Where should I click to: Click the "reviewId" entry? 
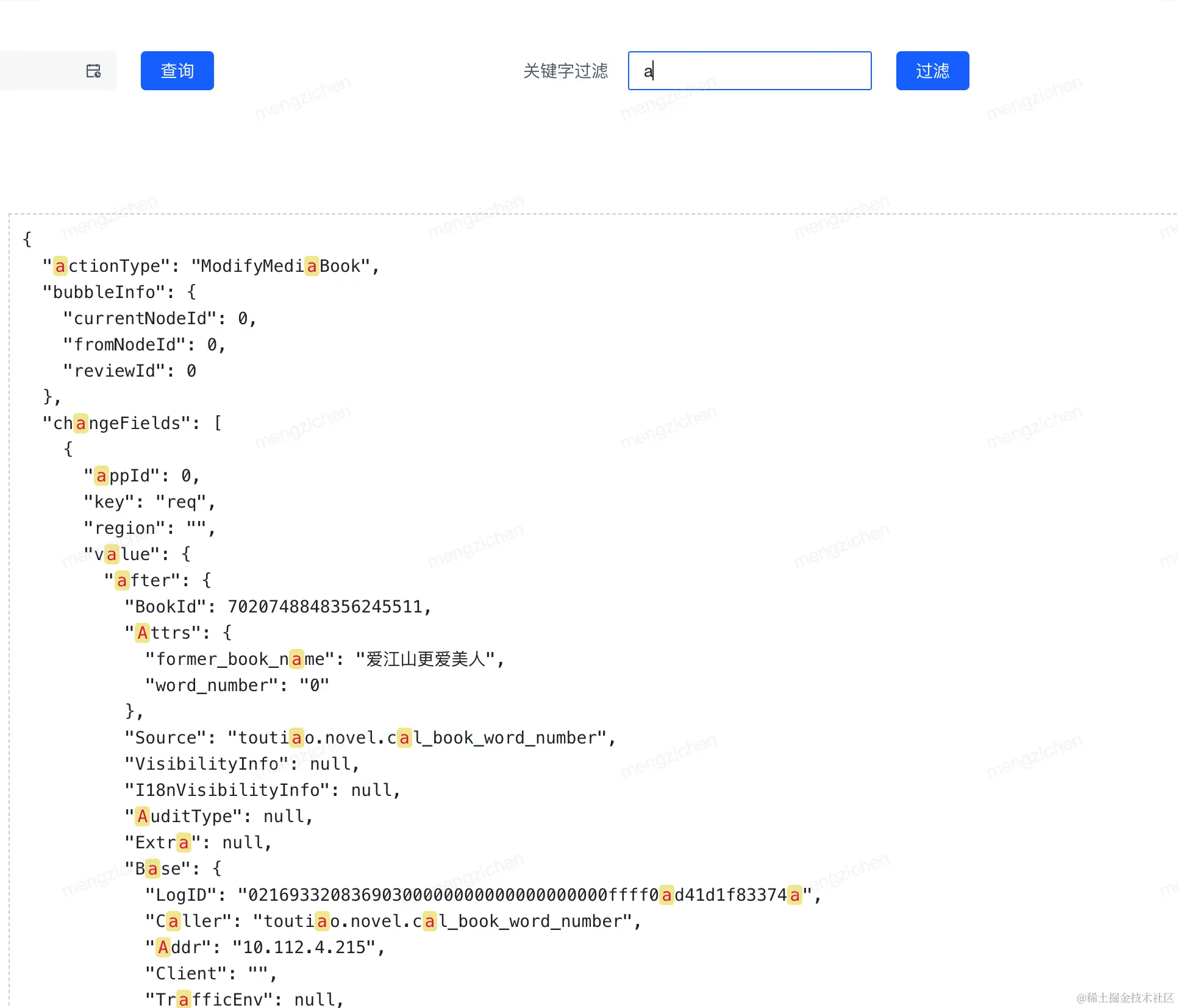coord(129,371)
